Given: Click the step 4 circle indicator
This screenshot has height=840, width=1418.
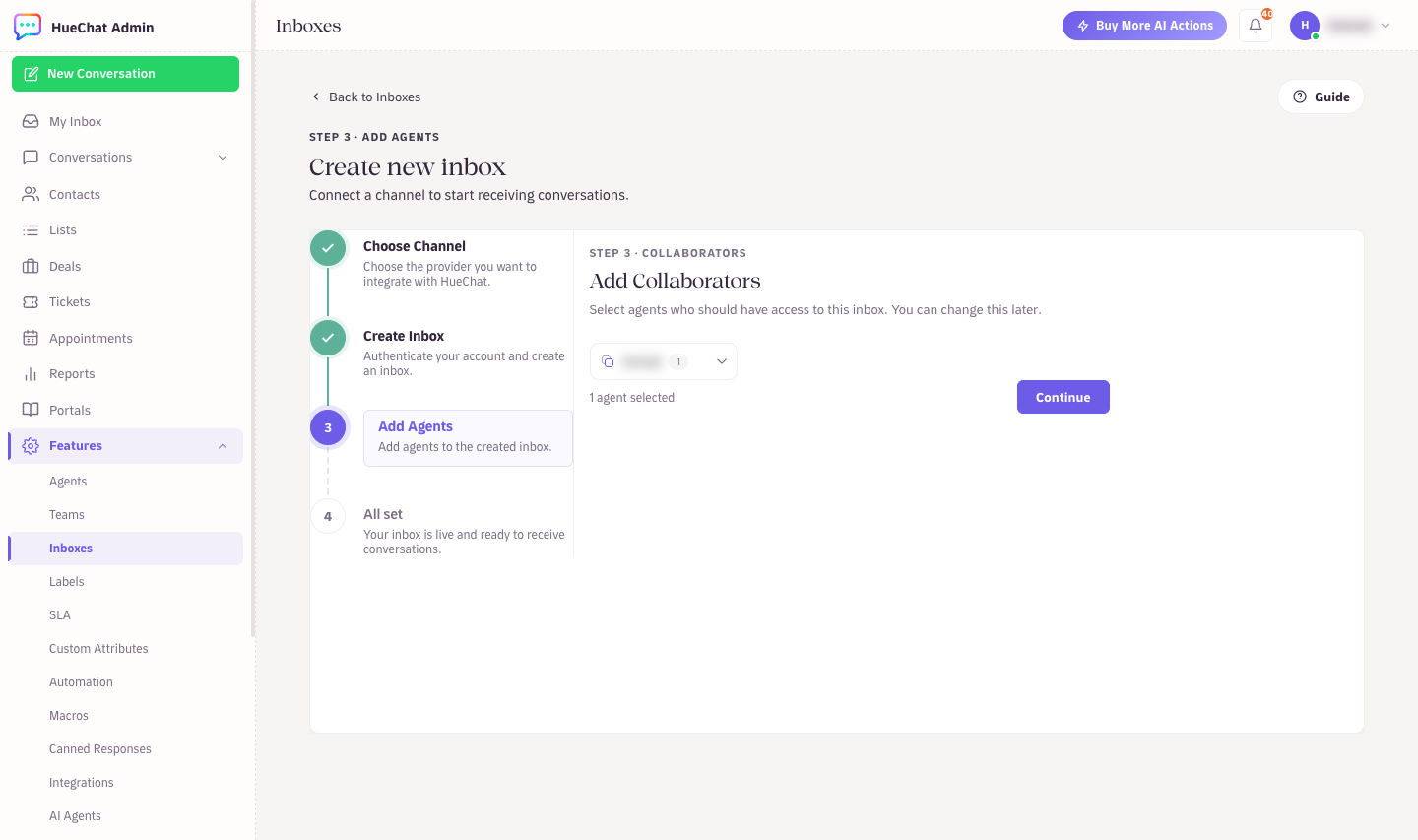Looking at the screenshot, I should [328, 516].
